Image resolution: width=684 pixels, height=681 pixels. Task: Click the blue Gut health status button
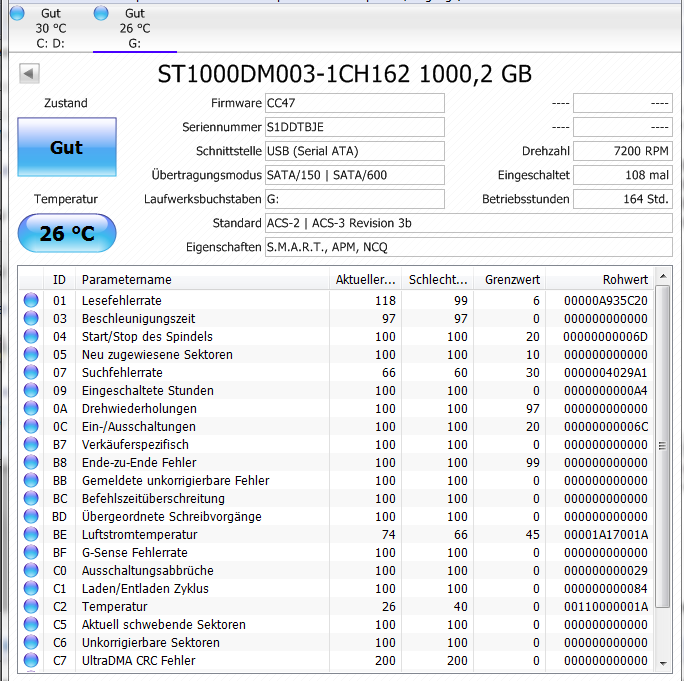tap(67, 147)
